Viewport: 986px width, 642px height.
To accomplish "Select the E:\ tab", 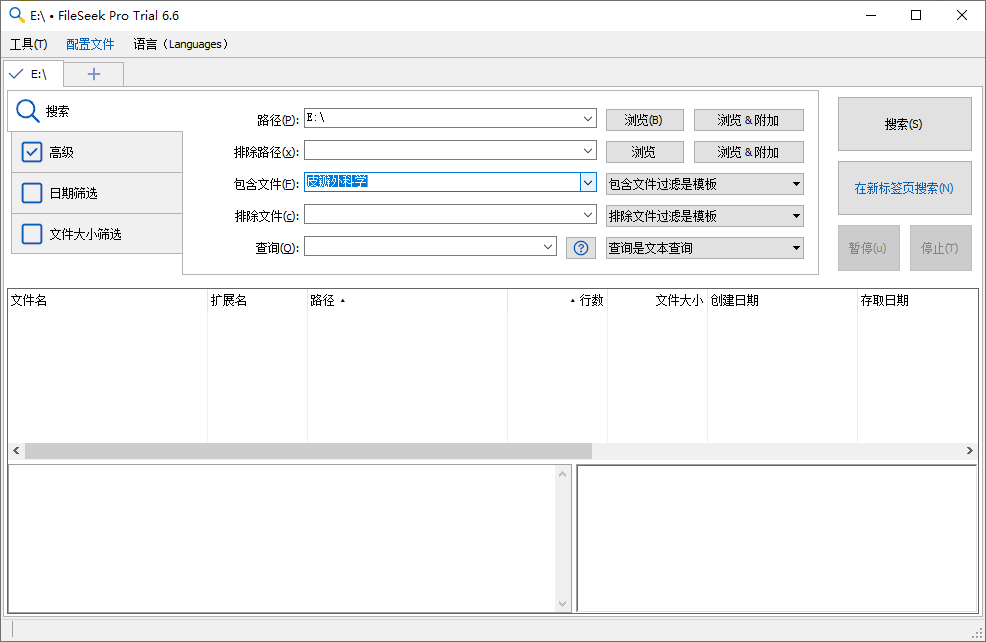I will coord(33,74).
